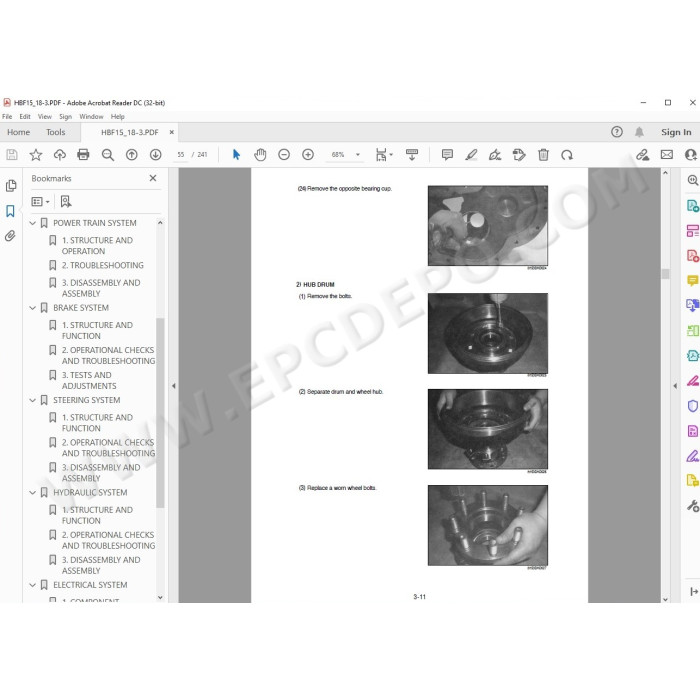Click the scrolling mode keyboard icon

[412, 155]
